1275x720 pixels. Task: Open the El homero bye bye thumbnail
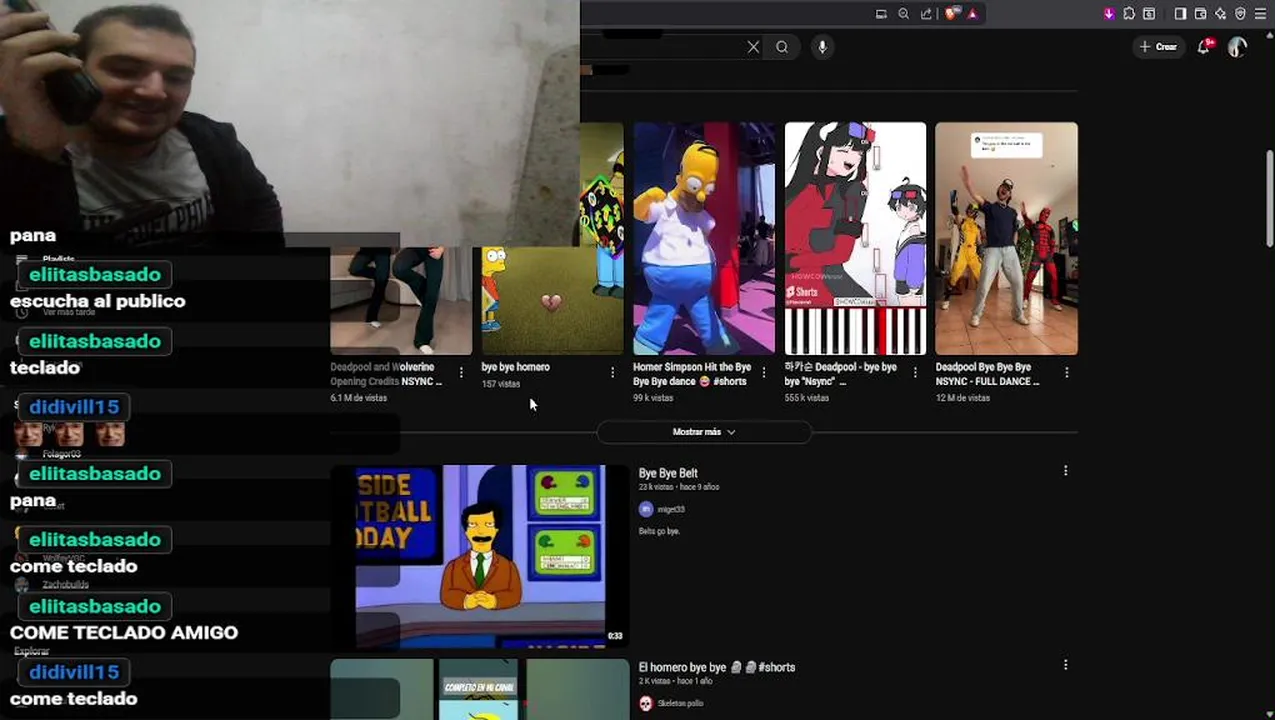(480, 689)
